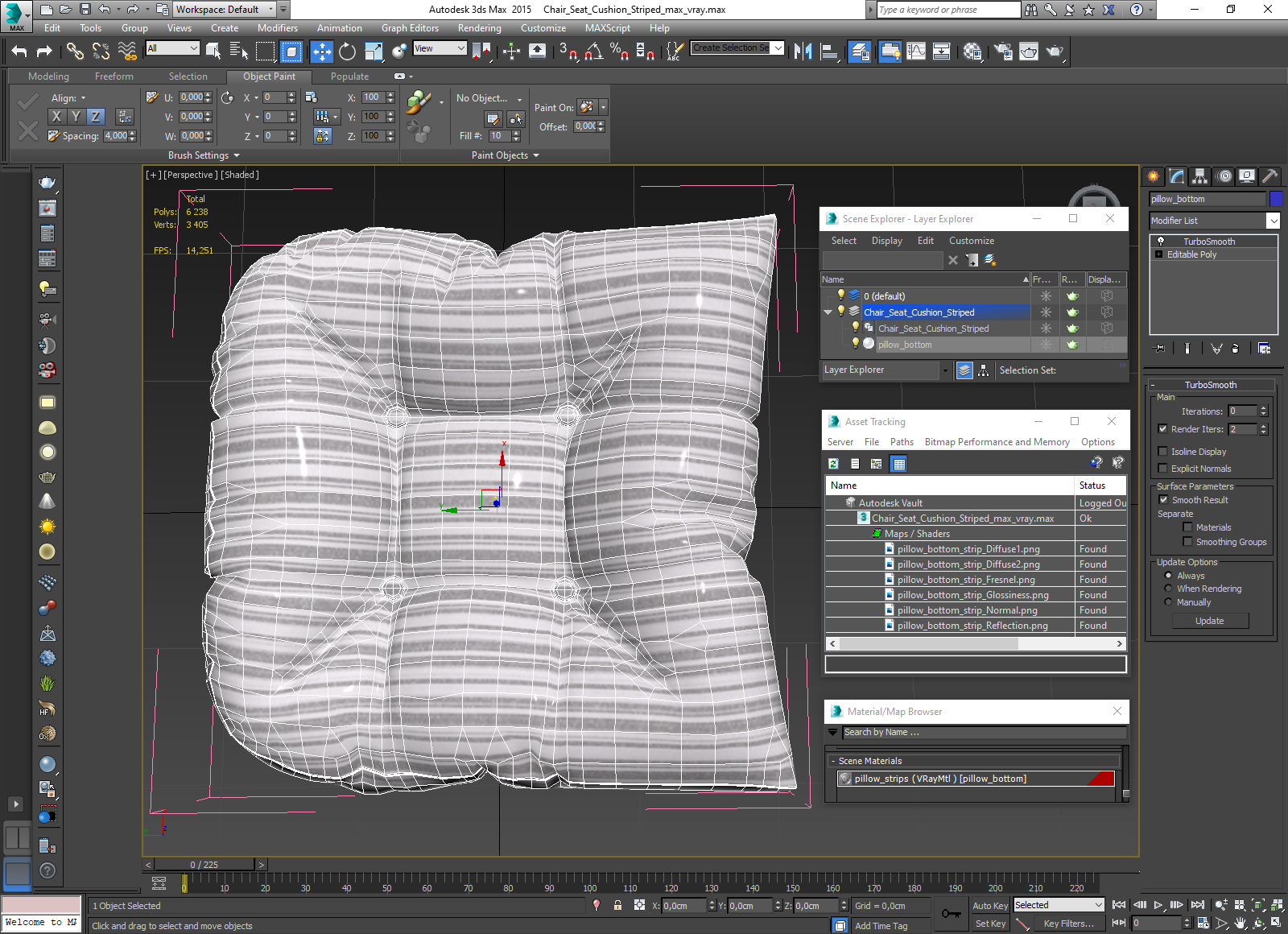Toggle the Render Iters checkbox
This screenshot has width=1288, height=934.
[x=1162, y=429]
